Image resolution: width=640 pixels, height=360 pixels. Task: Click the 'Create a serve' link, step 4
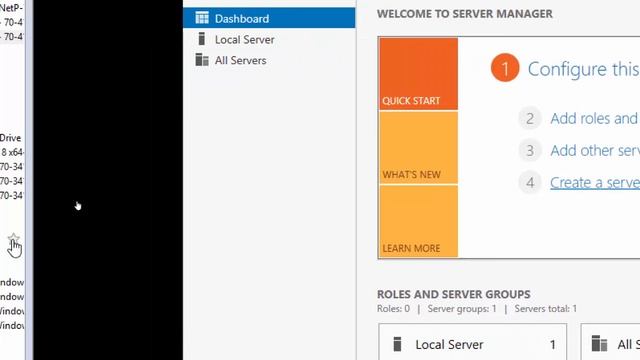[x=595, y=182]
